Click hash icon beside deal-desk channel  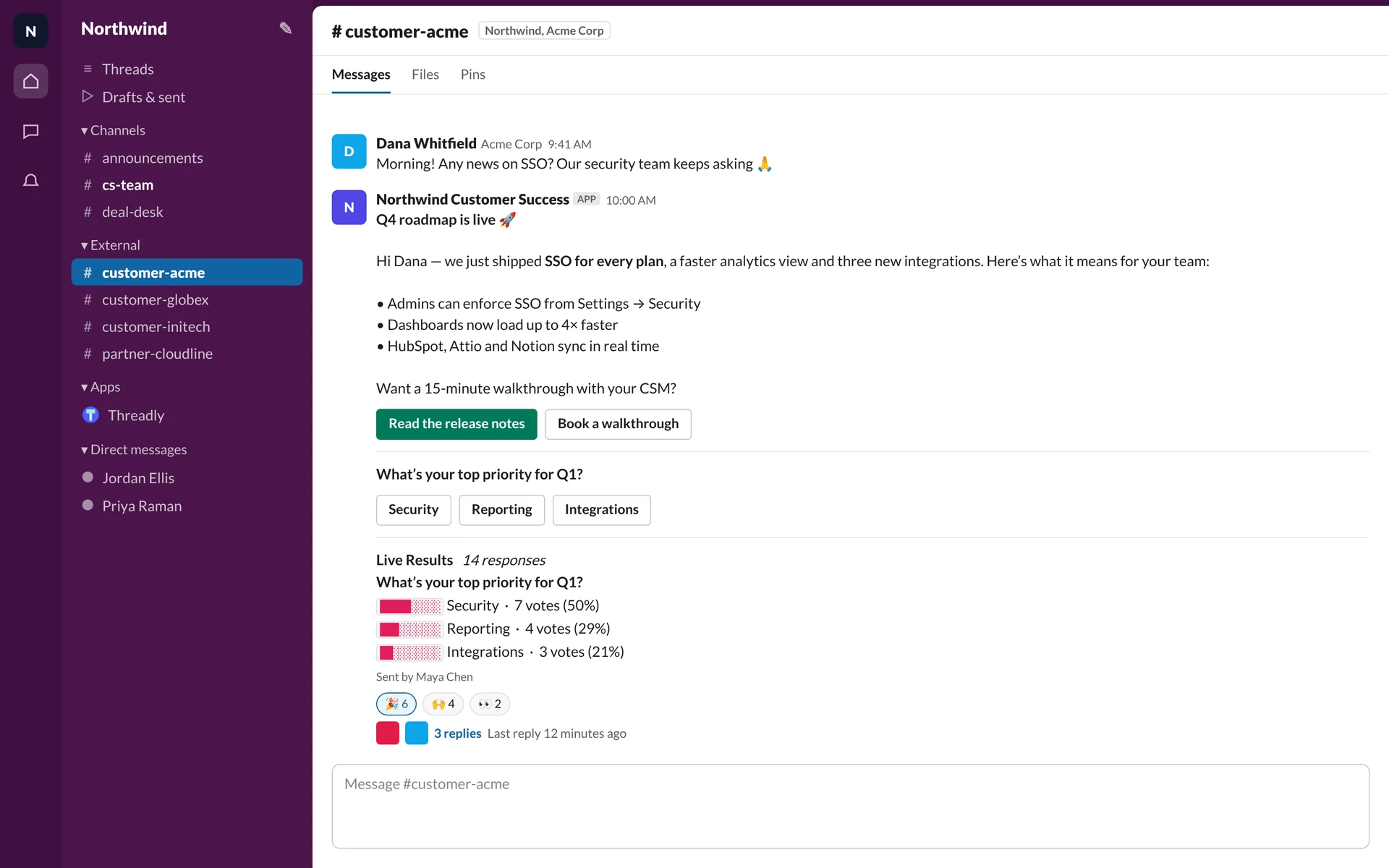click(88, 212)
